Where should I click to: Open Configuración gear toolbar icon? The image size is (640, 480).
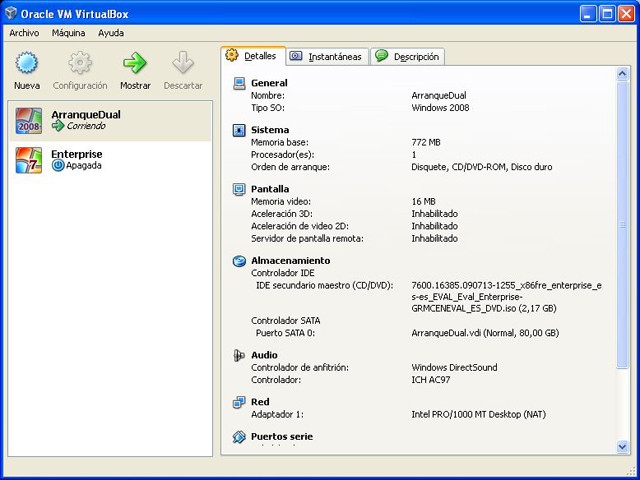tap(80, 64)
